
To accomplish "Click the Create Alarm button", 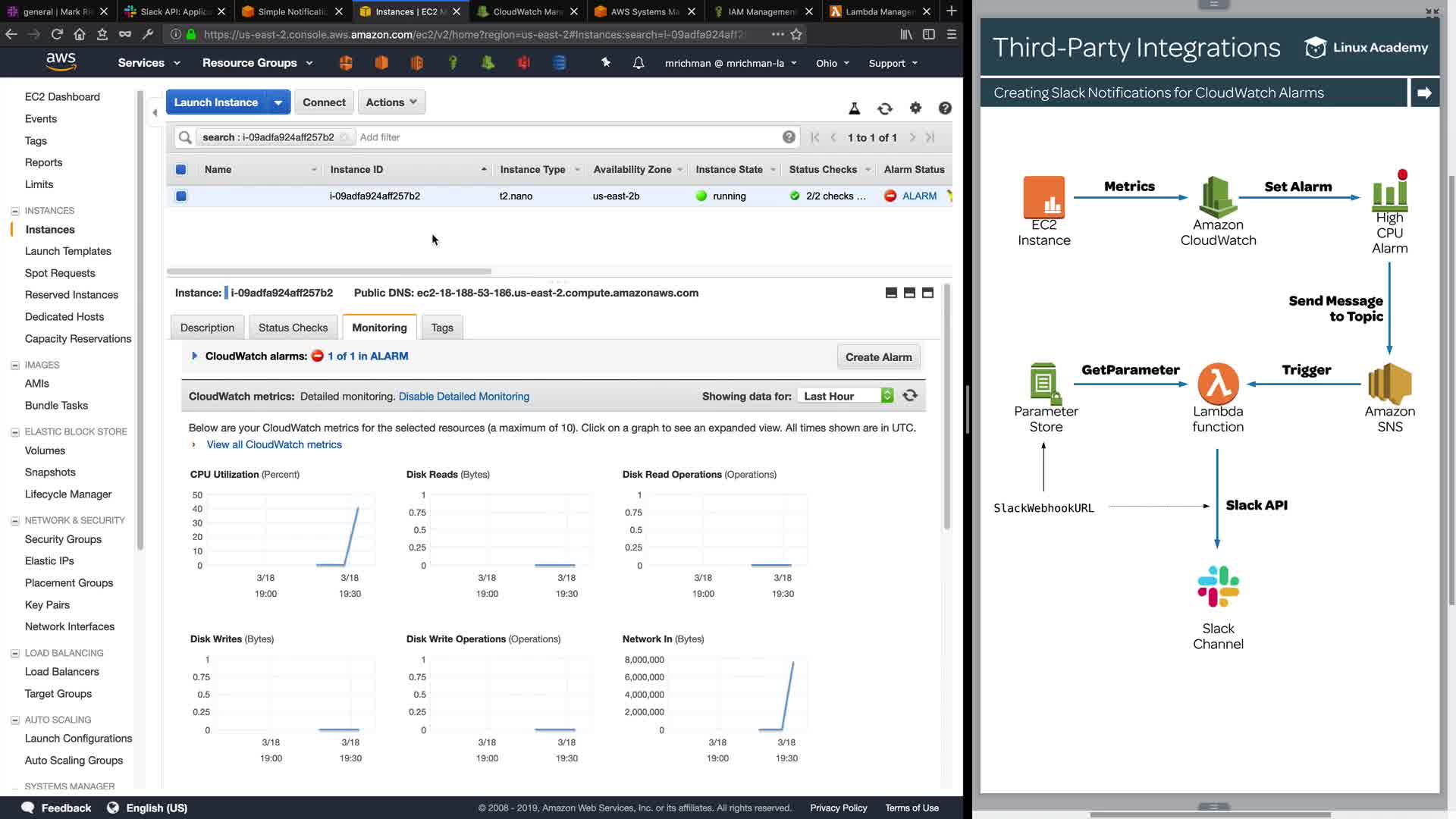I will pyautogui.click(x=878, y=357).
